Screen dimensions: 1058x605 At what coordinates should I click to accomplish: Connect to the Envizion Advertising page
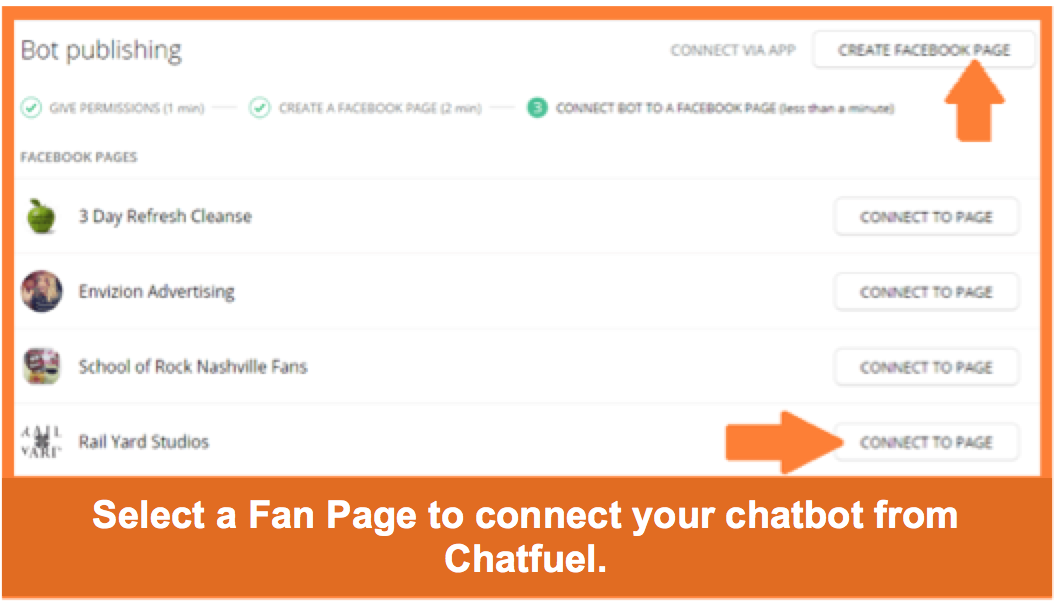(x=926, y=292)
